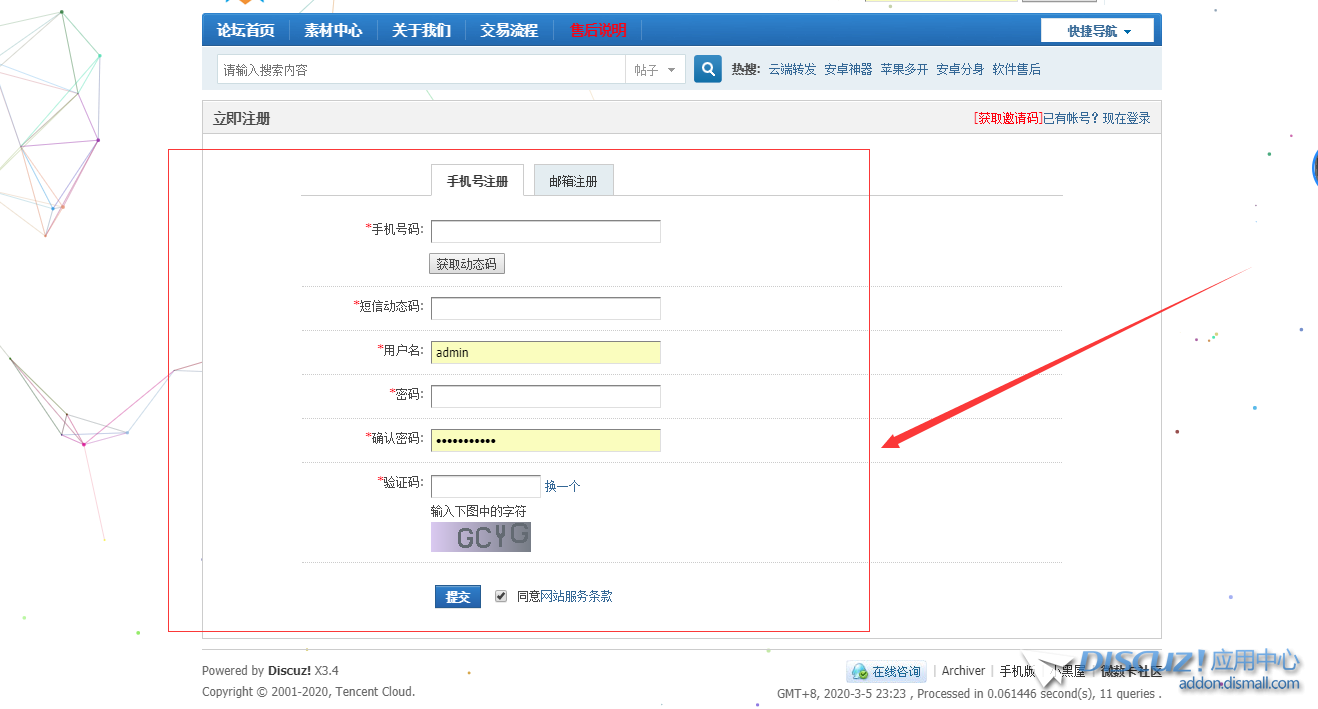The width and height of the screenshot is (1318, 709).
Task: Click the 在线咨询 chat icon
Action: (x=859, y=672)
